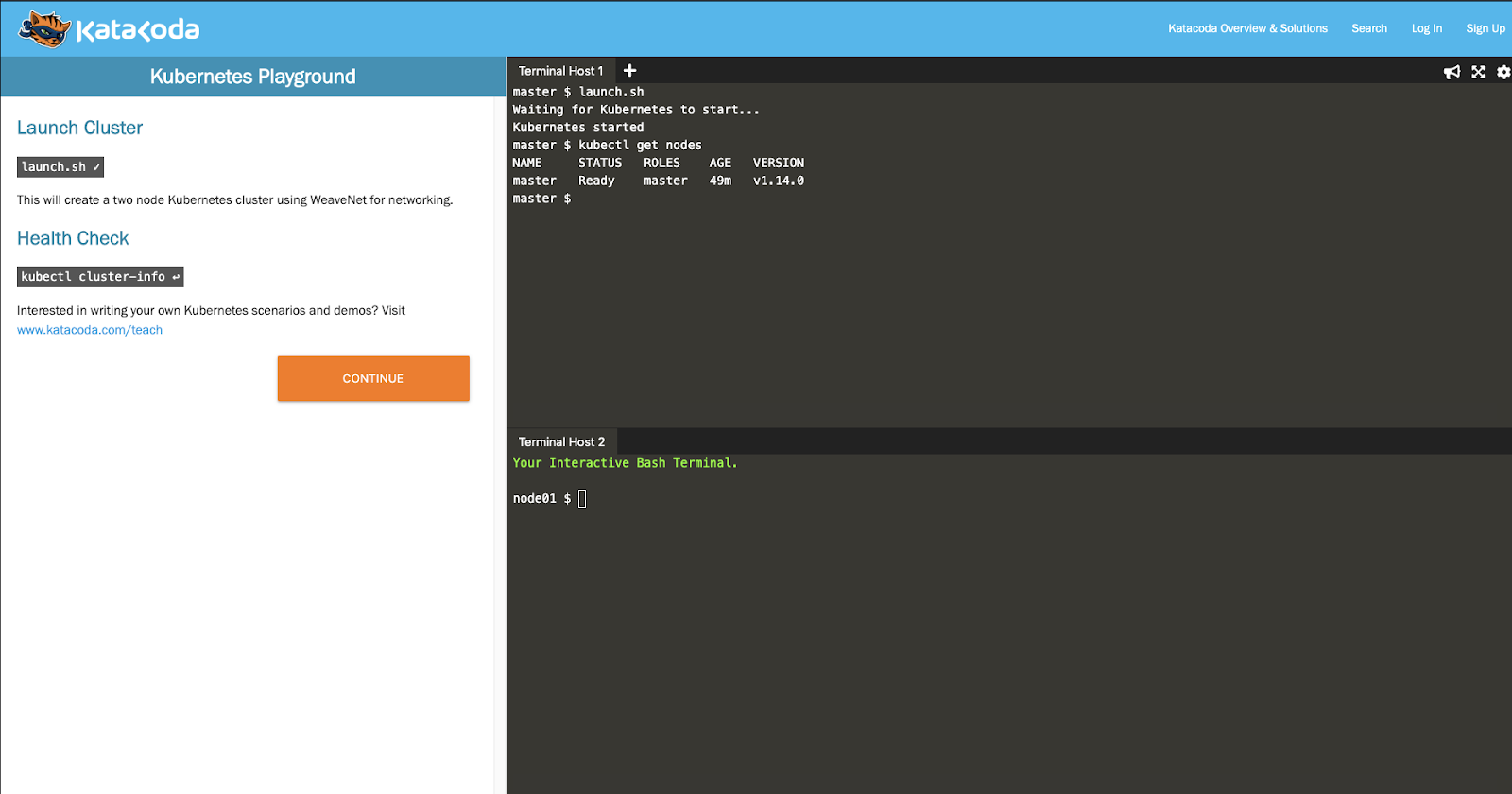1512x794 pixels.
Task: Click the Ready status value
Action: pyautogui.click(x=596, y=181)
